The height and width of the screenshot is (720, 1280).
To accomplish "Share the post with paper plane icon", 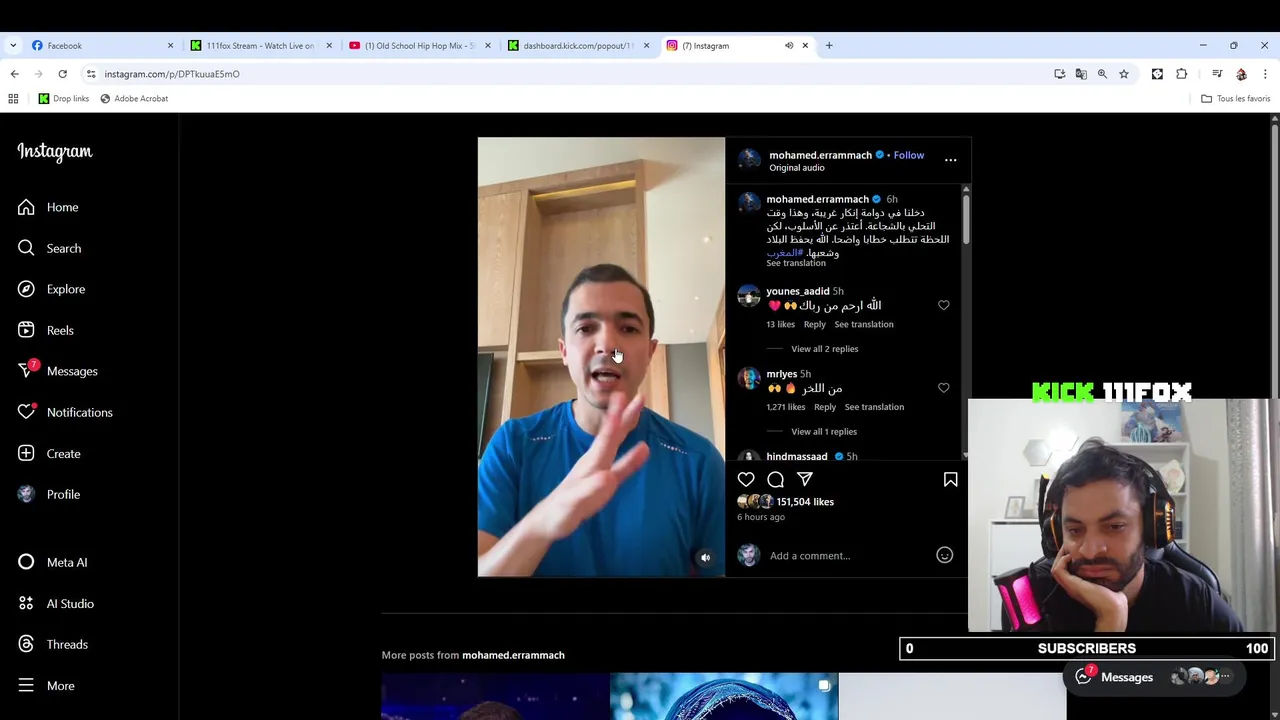I will click(805, 480).
